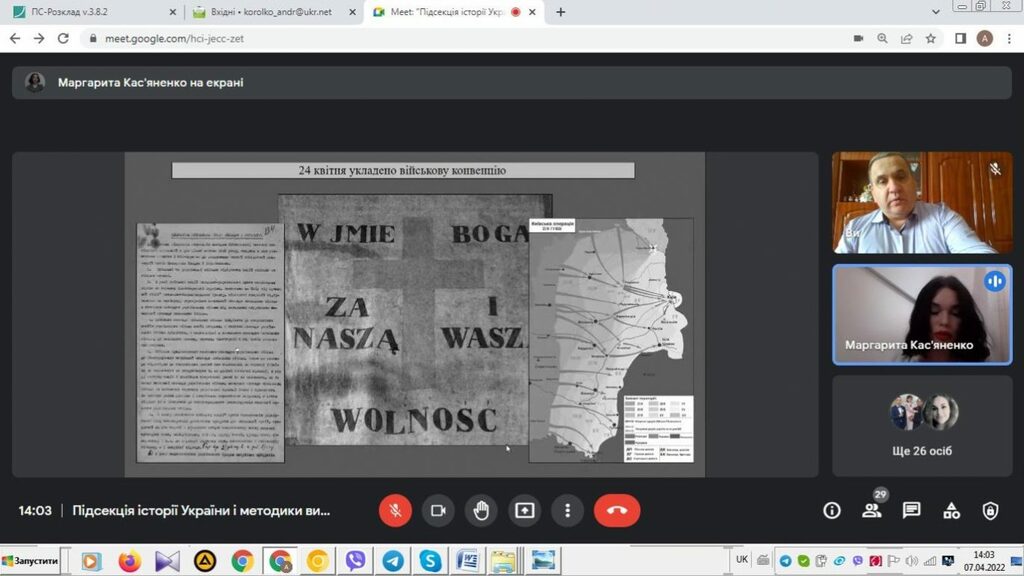Show the participants list panel

tap(871, 510)
